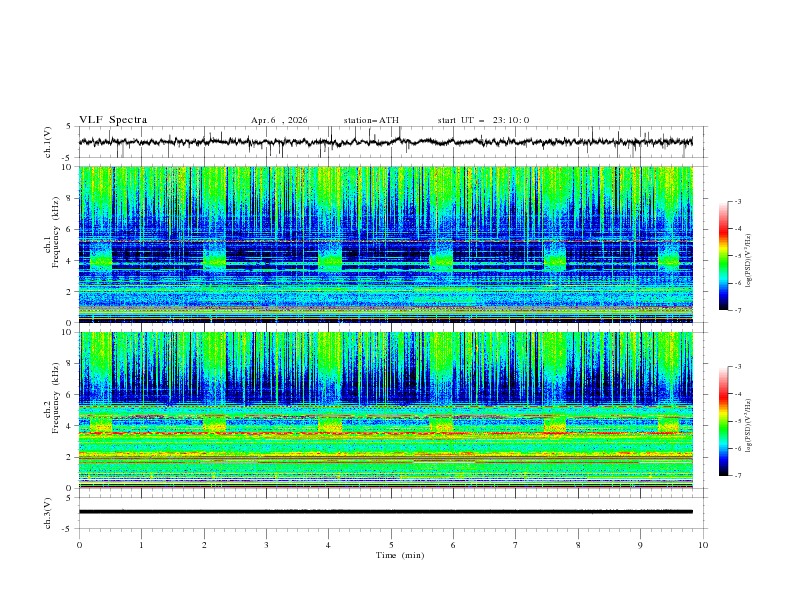Screen dimensions: 792x612
Task: Click the 'start UT = 23:10:0' header text
Action: 483,120
